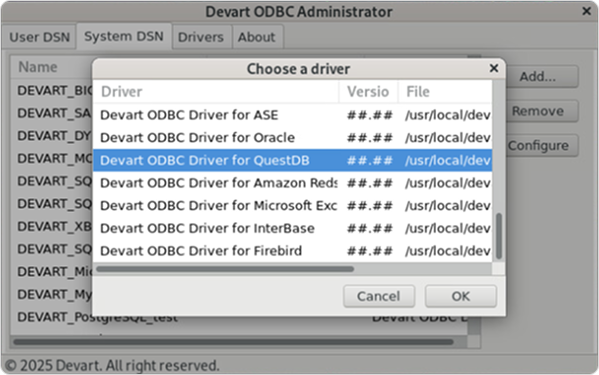Click the vertical scrollbar in driver list
The image size is (599, 375).
coord(499,236)
